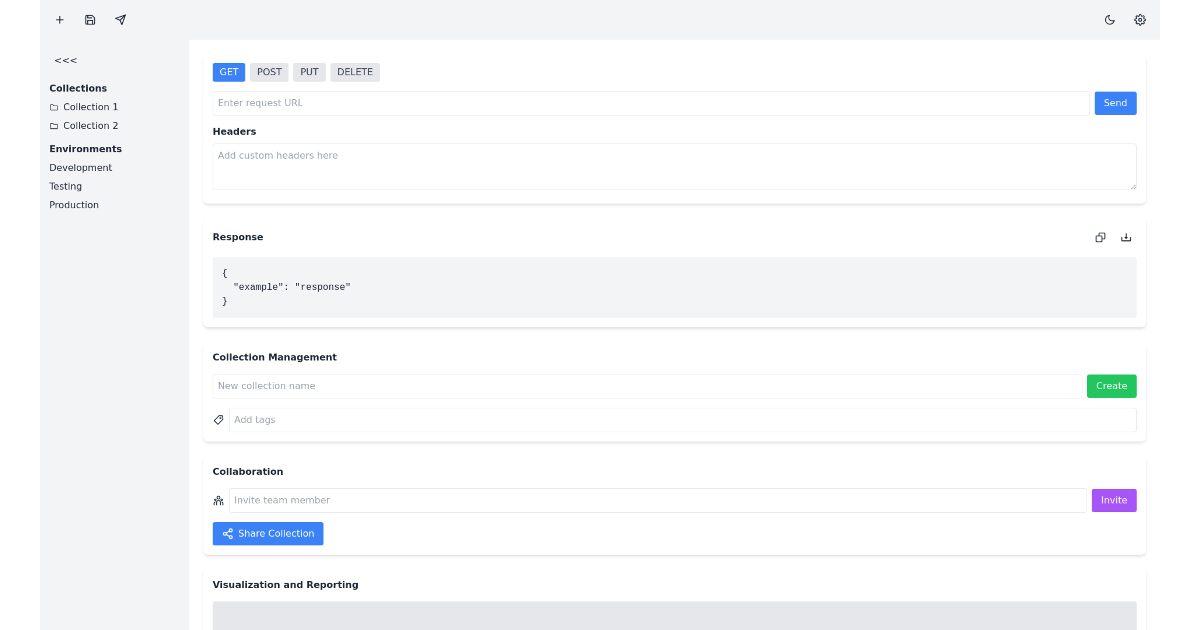Open settings via the gear icon
The image size is (1200, 630).
(1139, 20)
